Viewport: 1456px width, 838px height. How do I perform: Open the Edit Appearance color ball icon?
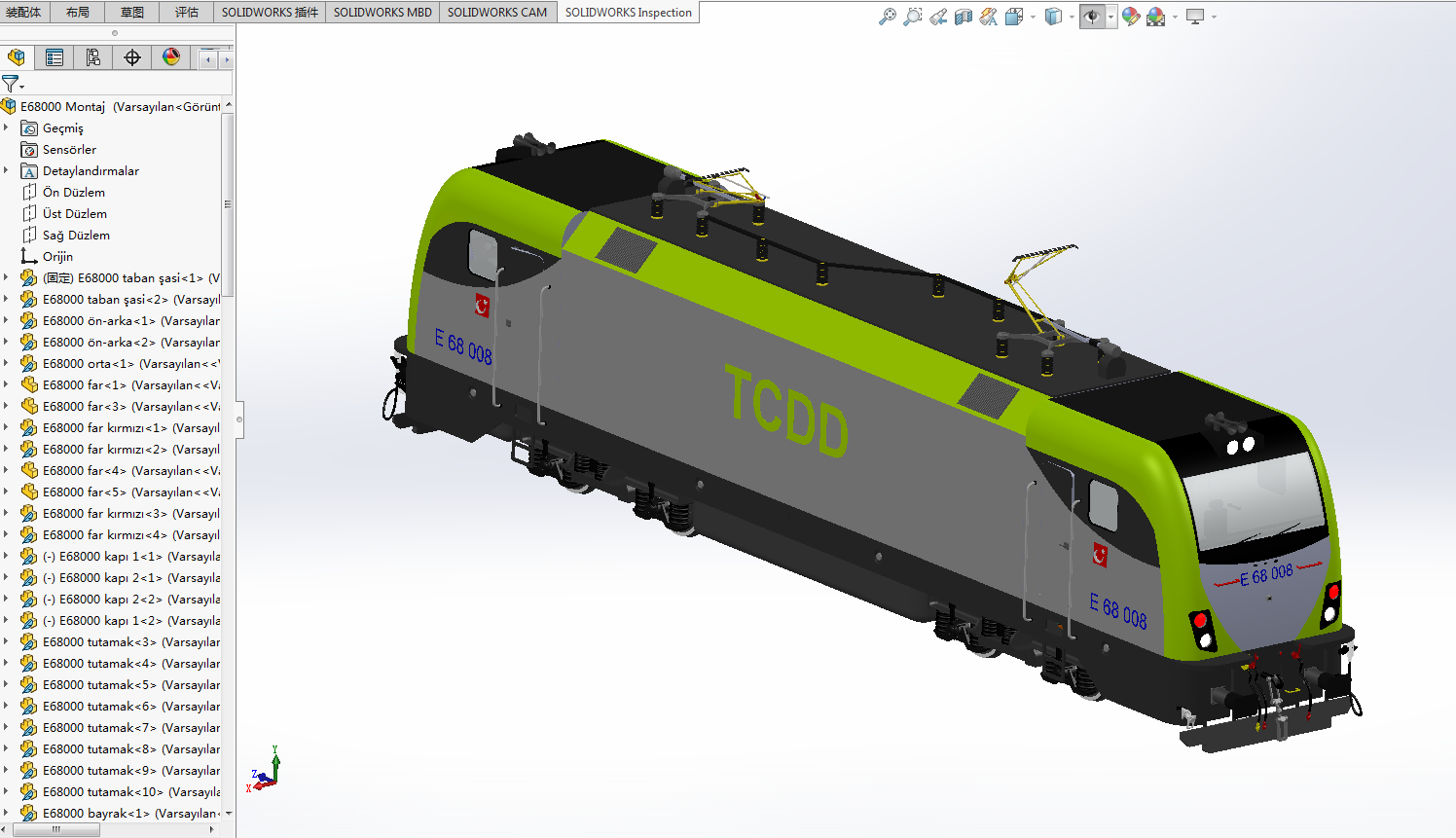click(x=1131, y=17)
